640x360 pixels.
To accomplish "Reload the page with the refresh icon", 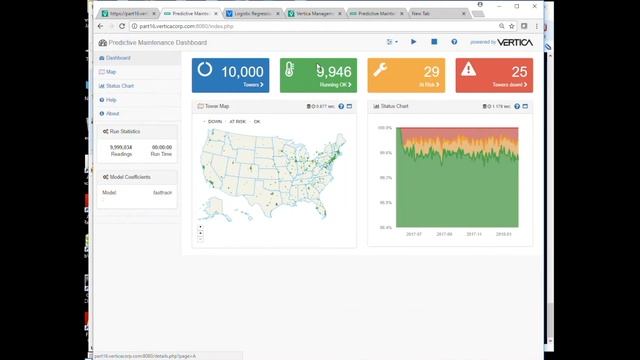I will (122, 26).
